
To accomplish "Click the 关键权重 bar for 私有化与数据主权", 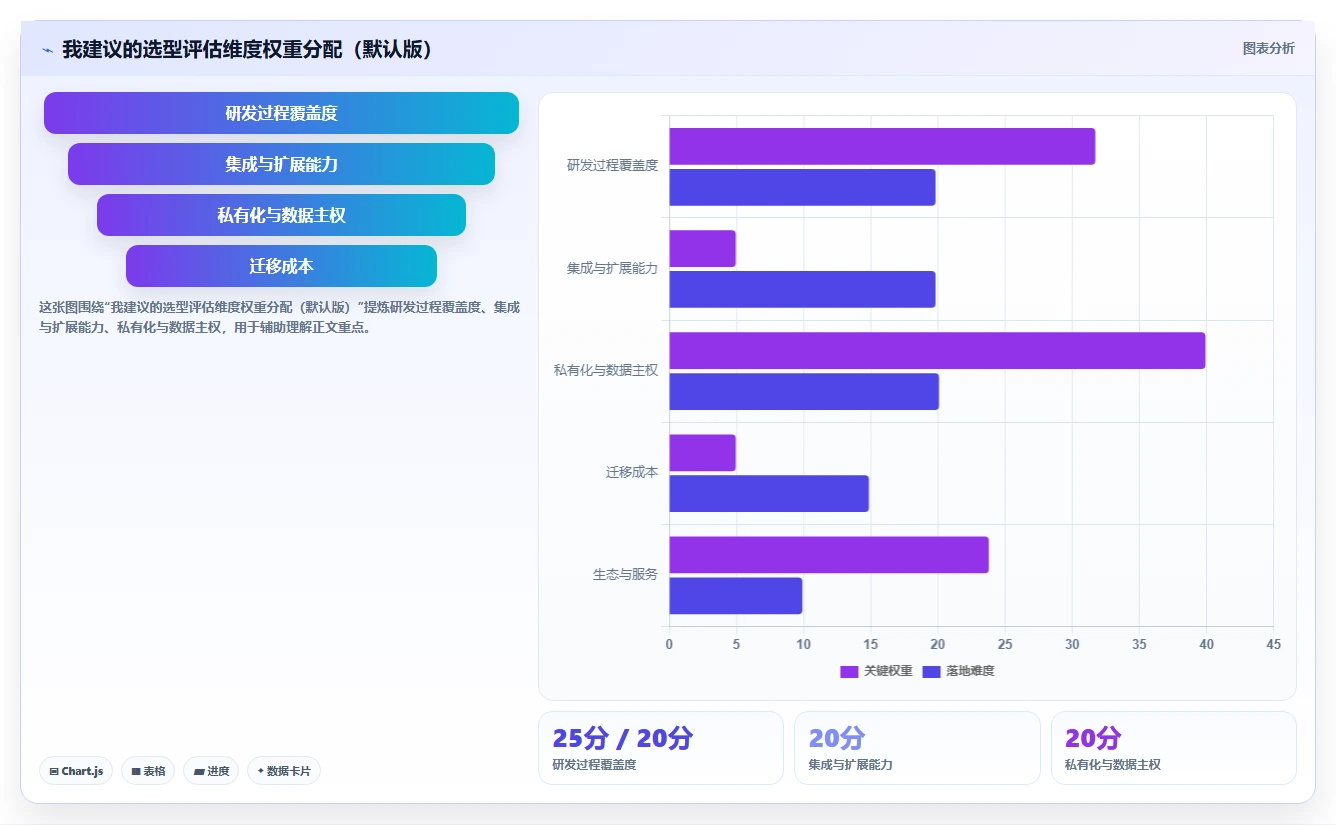I will click(937, 350).
